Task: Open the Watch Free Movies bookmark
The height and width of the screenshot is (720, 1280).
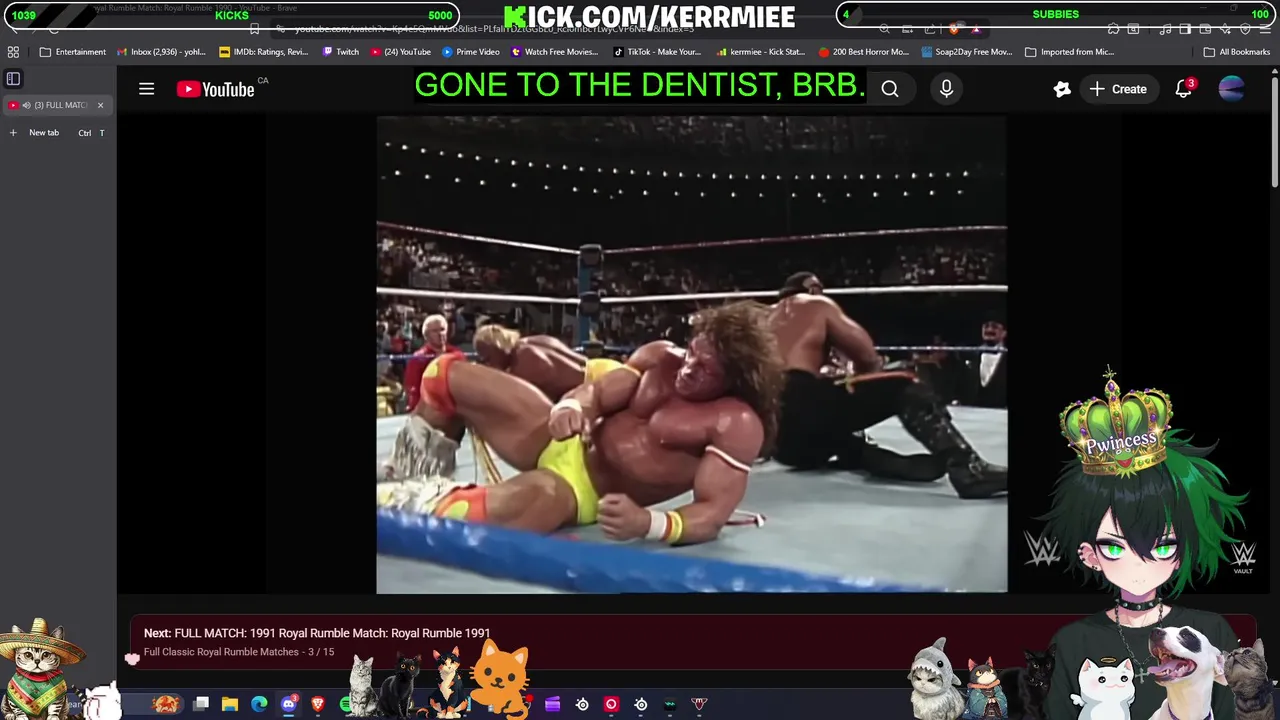Action: click(555, 52)
